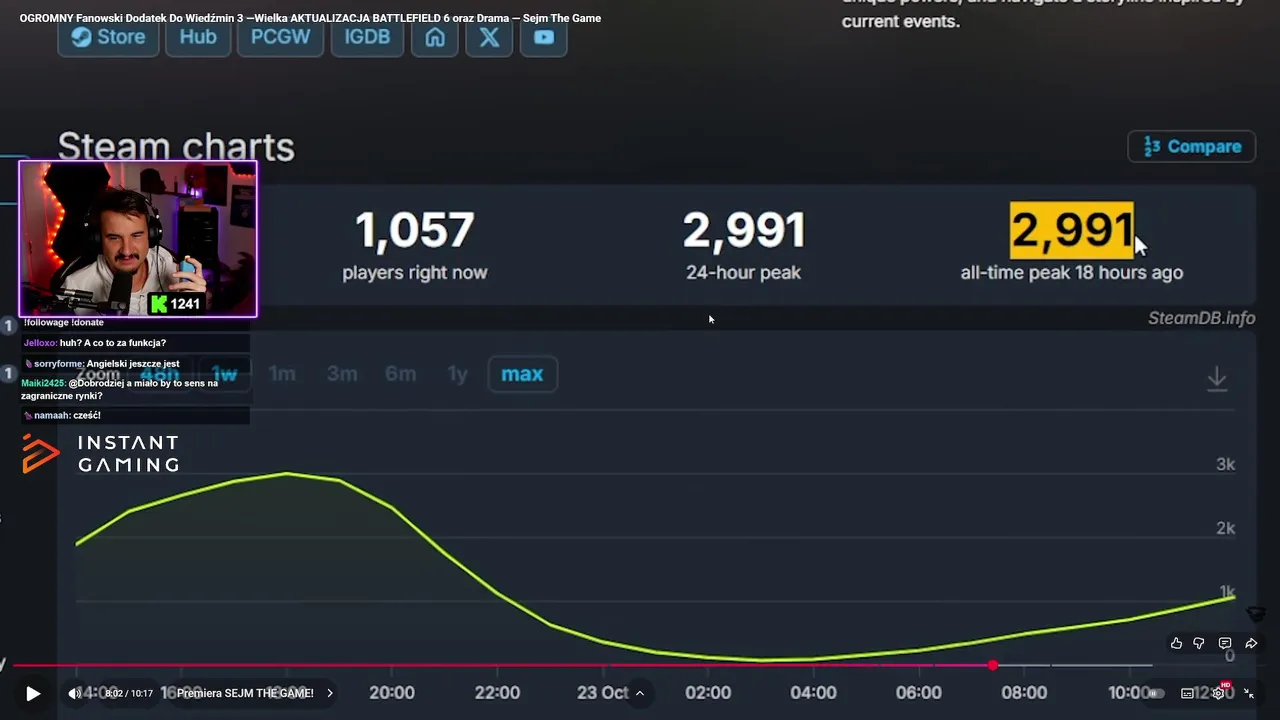Open the home website icon button
This screenshot has width=1280, height=720.
point(435,37)
